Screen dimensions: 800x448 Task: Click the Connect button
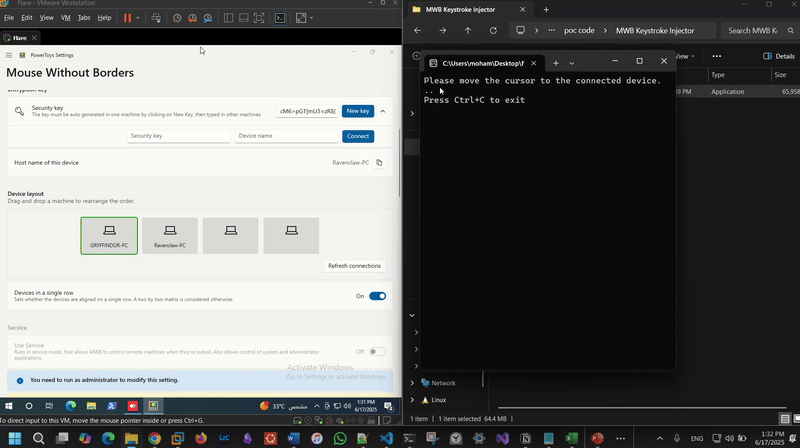click(358, 136)
